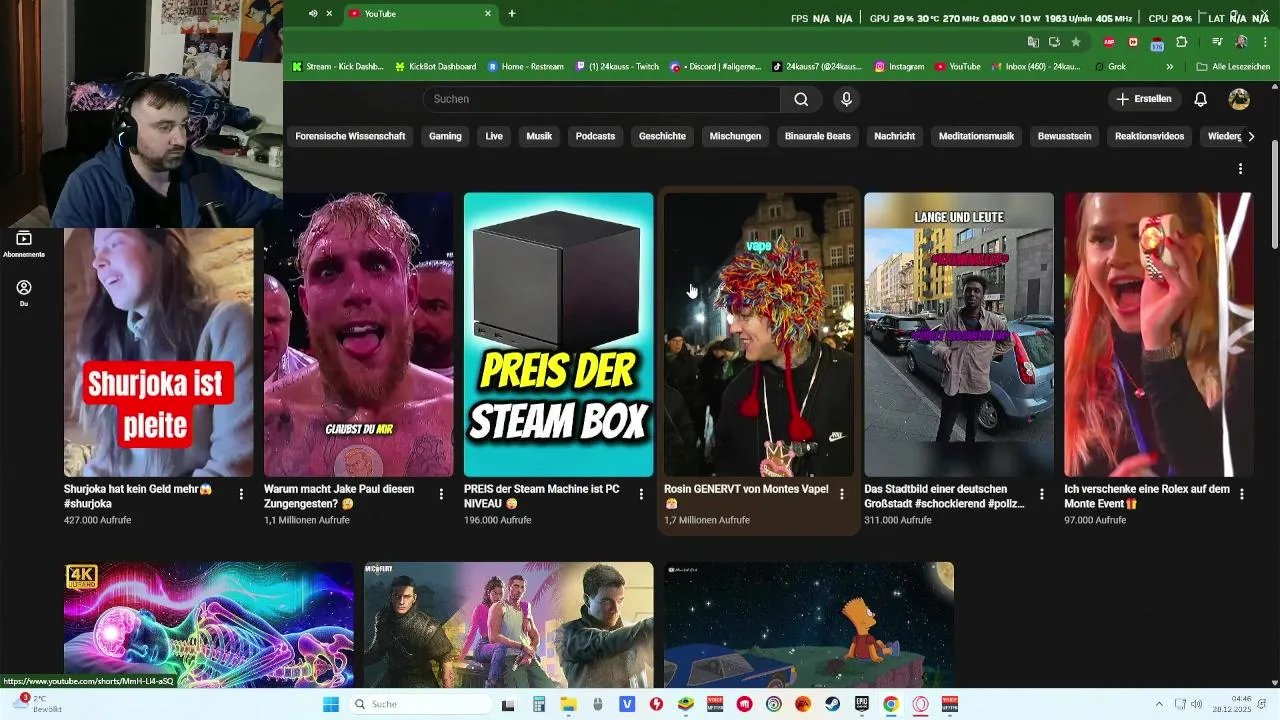Open the 4K neon skeleton video thumbnail
This screenshot has height=720, width=1280.
(x=208, y=624)
